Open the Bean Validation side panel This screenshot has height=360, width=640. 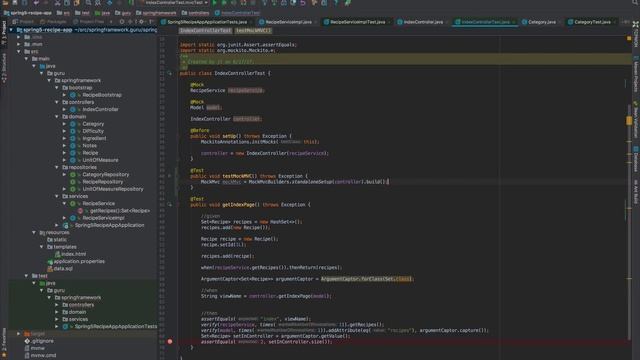(636, 120)
